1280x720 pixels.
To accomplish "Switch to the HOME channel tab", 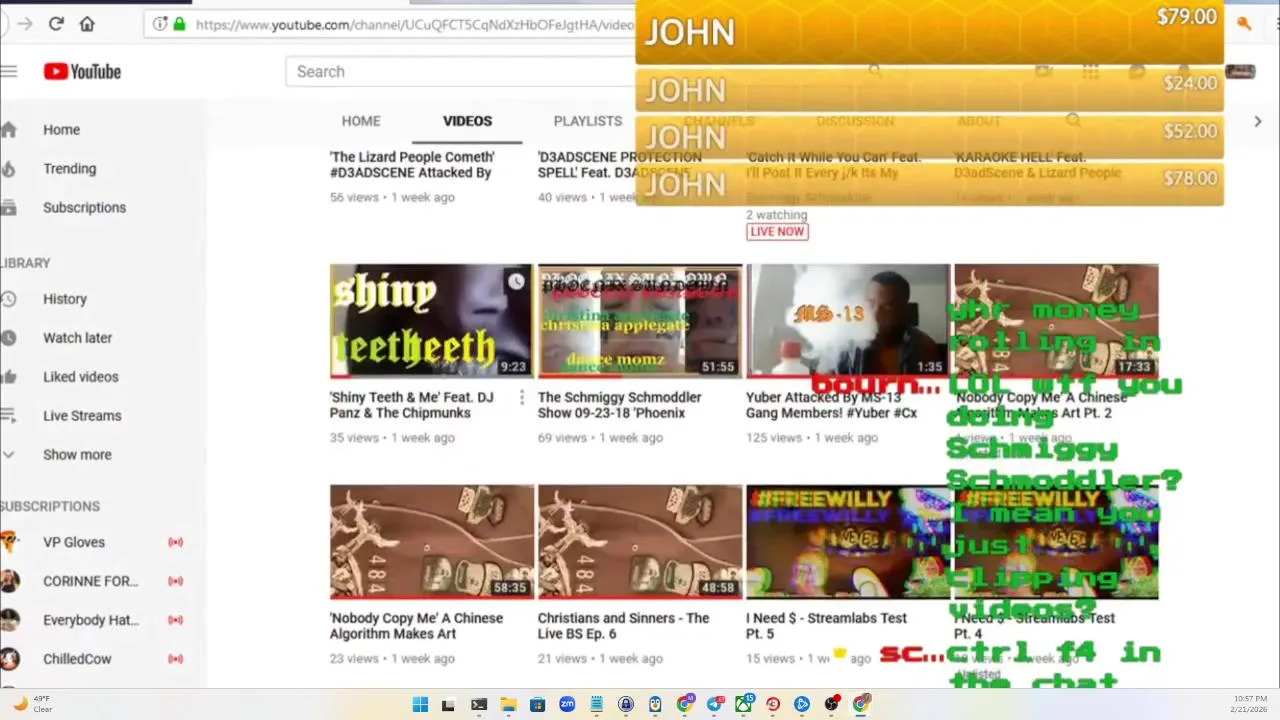I will [361, 121].
